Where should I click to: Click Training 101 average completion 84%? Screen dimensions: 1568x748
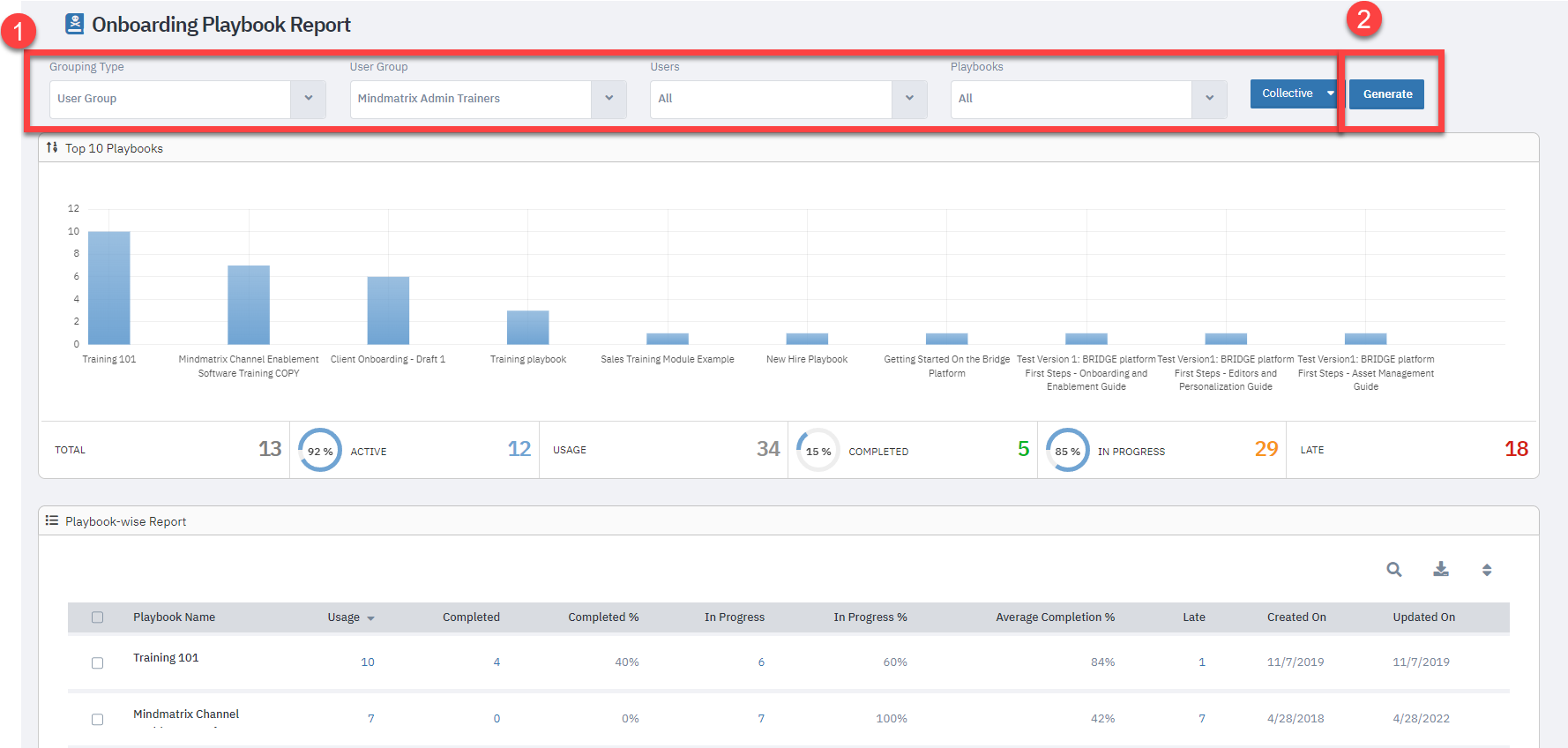(1102, 662)
